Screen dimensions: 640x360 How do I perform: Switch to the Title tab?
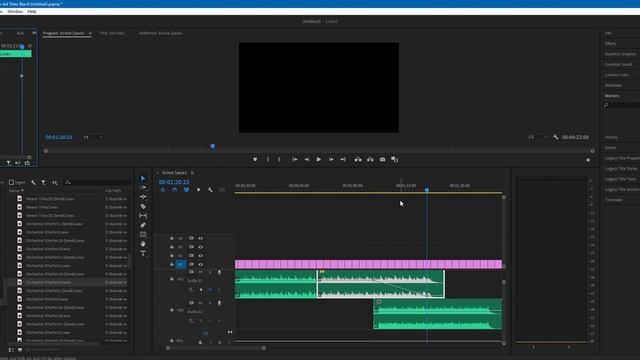(x=112, y=33)
